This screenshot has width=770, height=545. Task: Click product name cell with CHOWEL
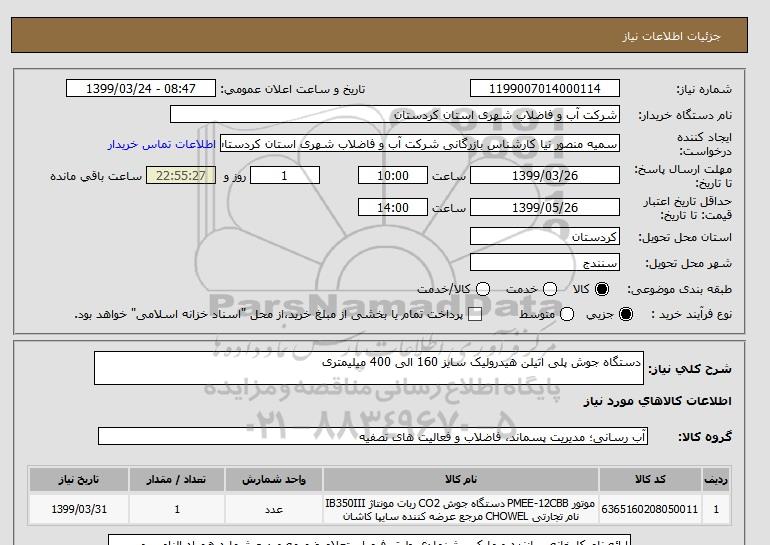point(461,509)
